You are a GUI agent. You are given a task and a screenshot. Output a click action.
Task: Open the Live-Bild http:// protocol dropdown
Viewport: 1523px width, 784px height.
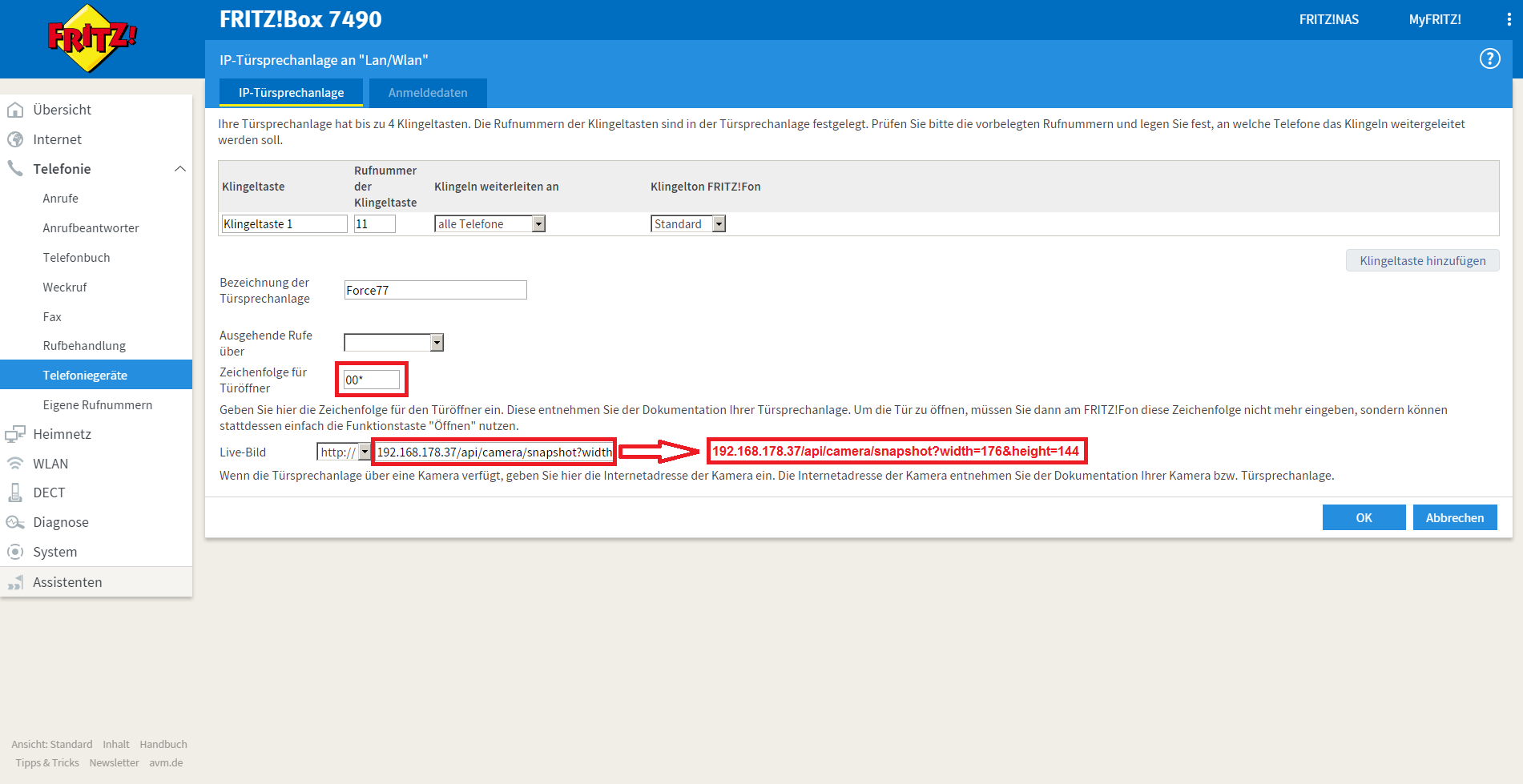click(x=365, y=452)
